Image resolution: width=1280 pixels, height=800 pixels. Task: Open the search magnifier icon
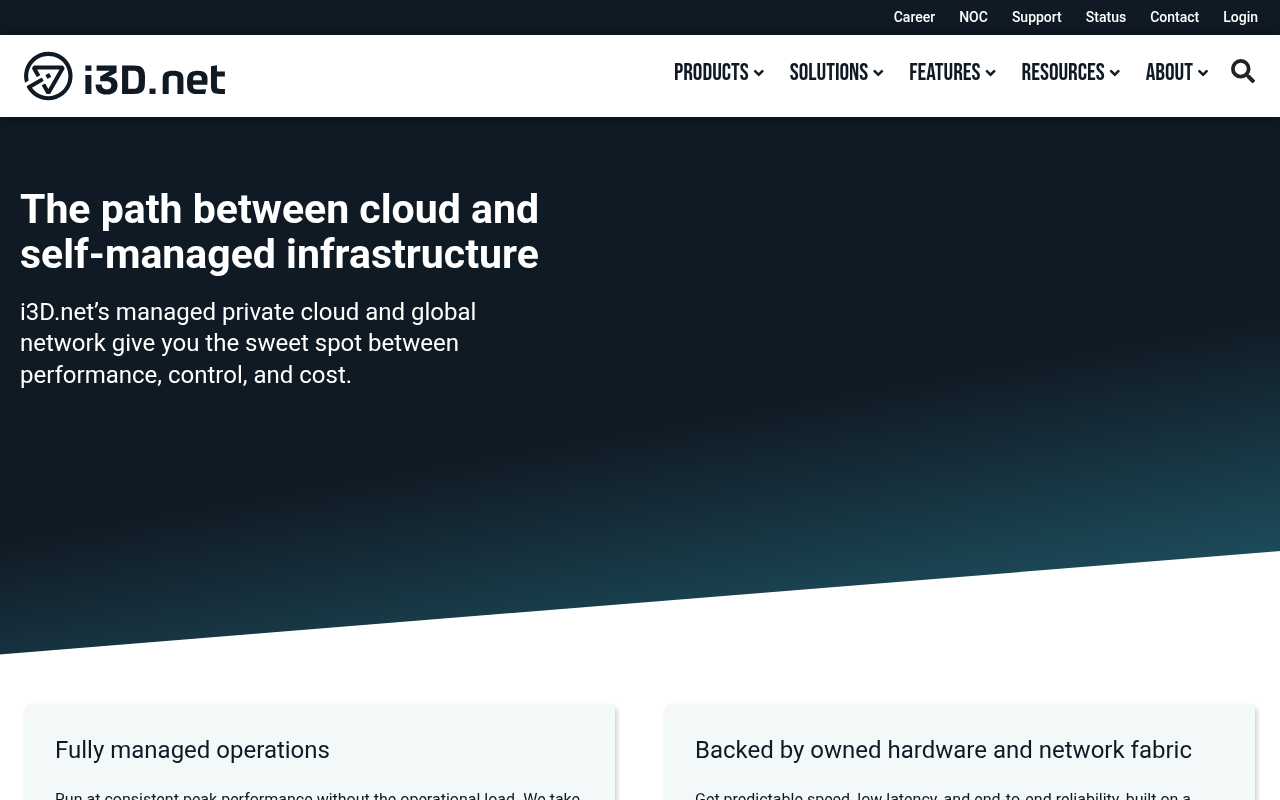click(x=1243, y=71)
